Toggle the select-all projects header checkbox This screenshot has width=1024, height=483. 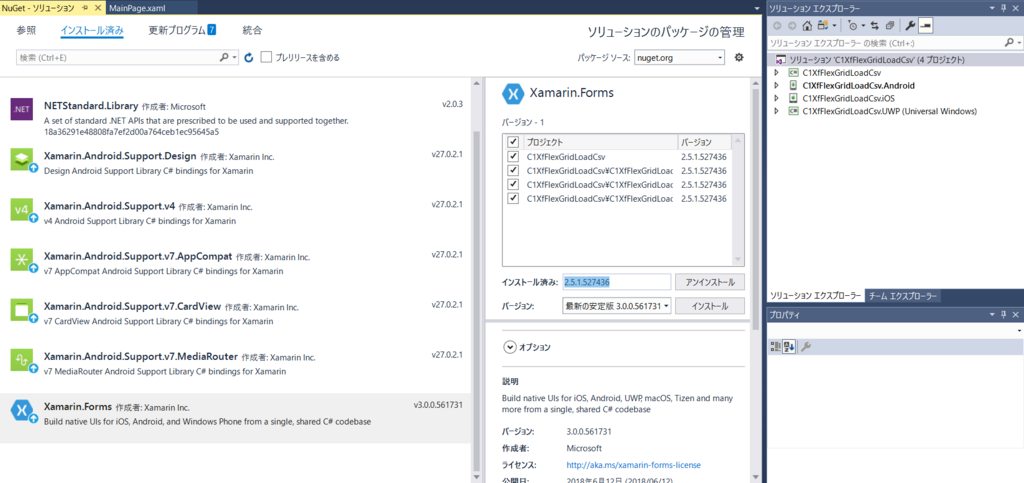click(513, 142)
